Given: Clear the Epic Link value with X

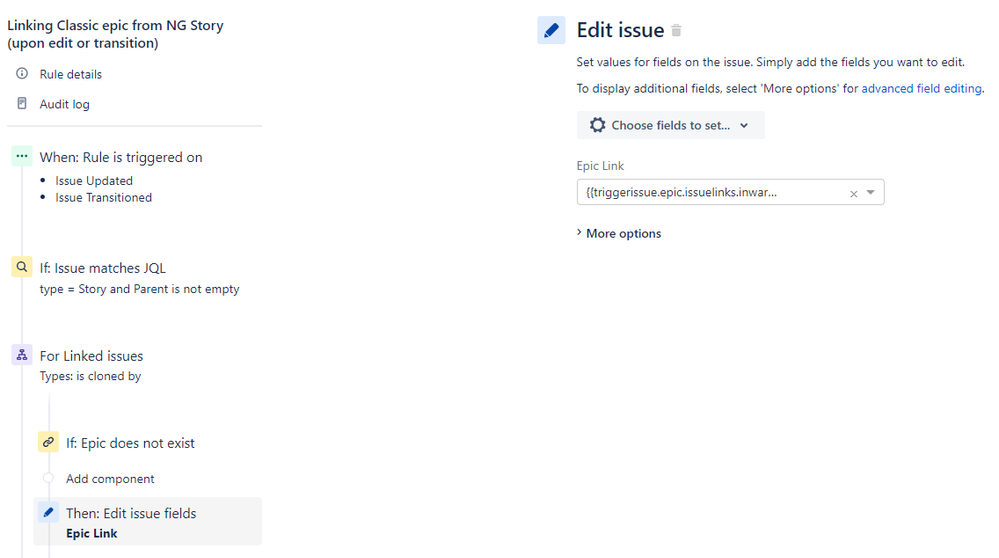Looking at the screenshot, I should [854, 194].
